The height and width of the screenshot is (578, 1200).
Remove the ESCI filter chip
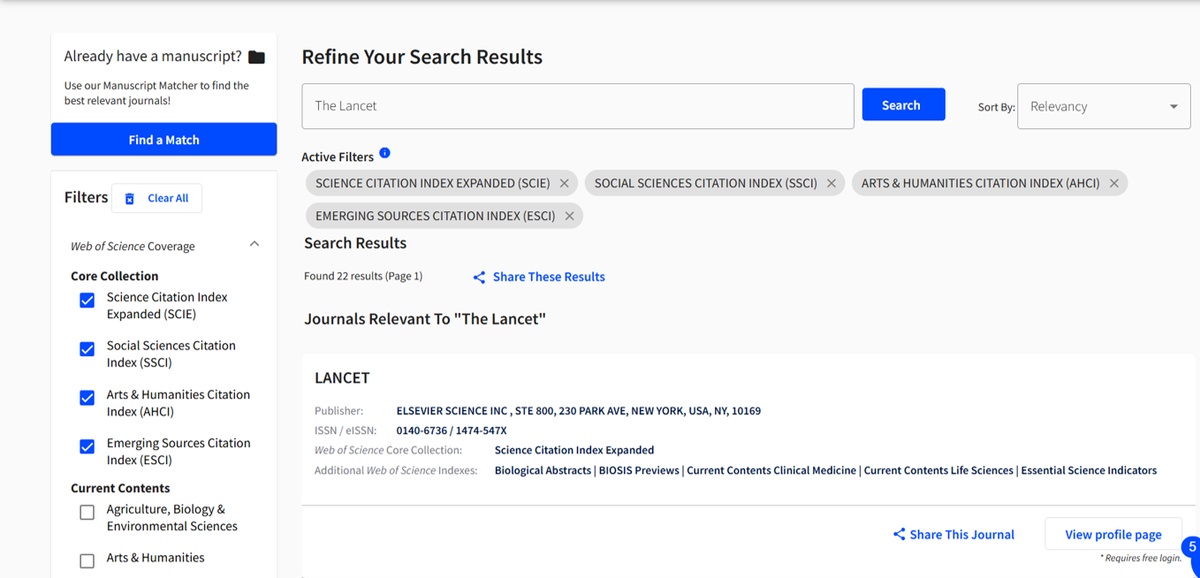[569, 216]
